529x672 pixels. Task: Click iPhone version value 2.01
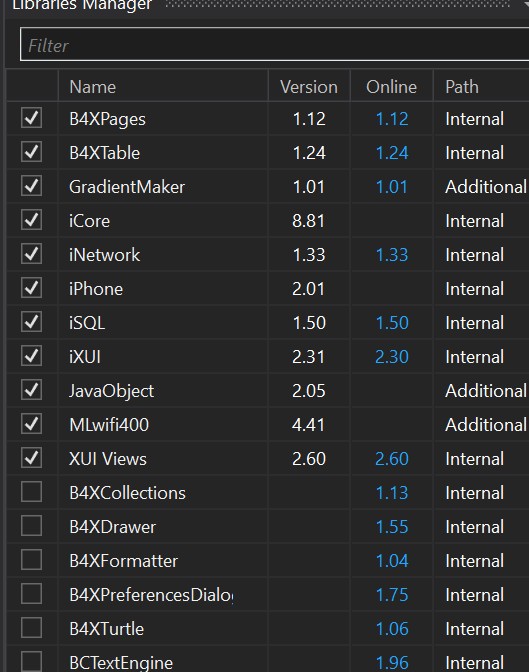(309, 289)
